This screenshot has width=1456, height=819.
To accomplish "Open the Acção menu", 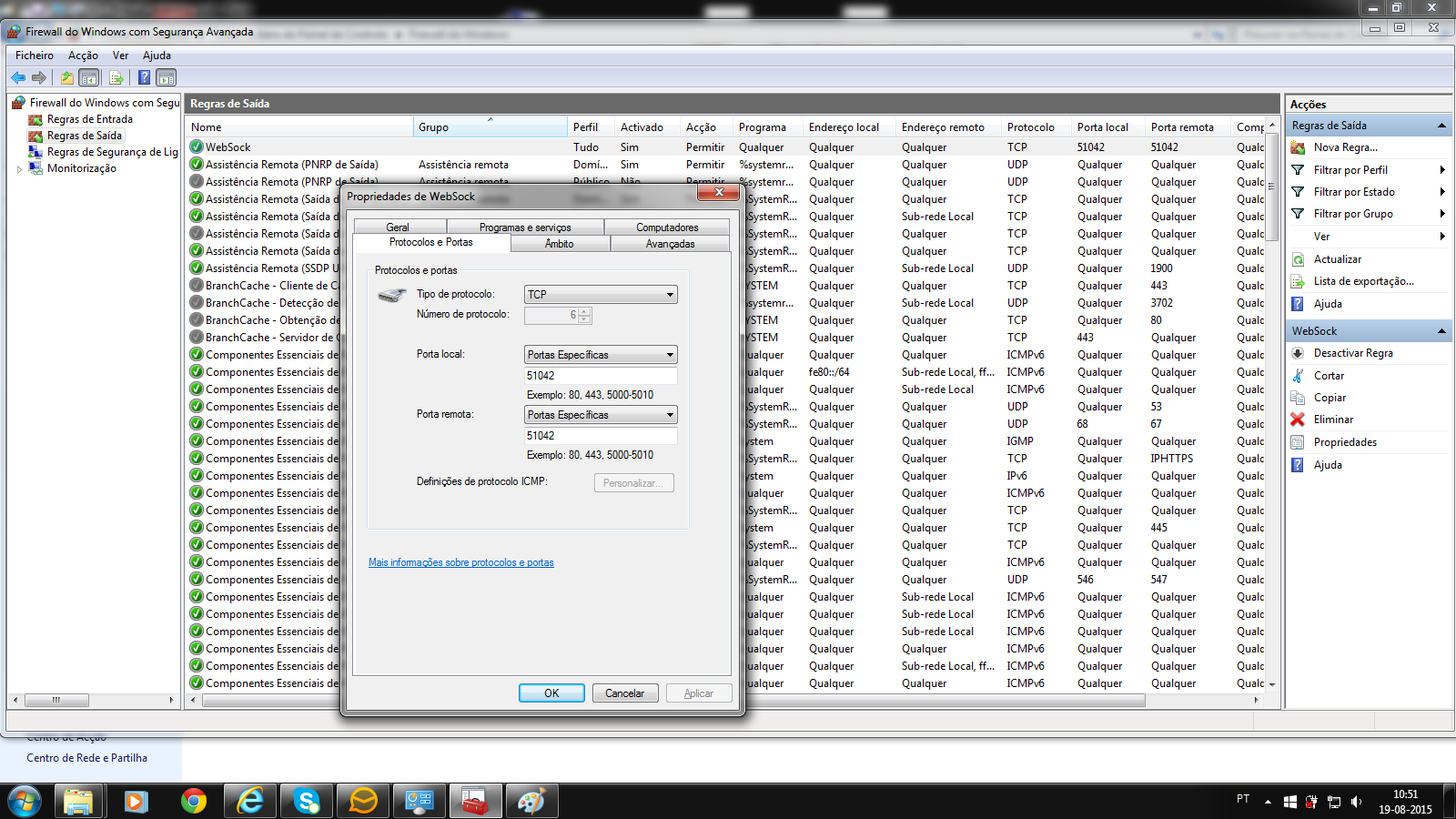I will coord(83,56).
